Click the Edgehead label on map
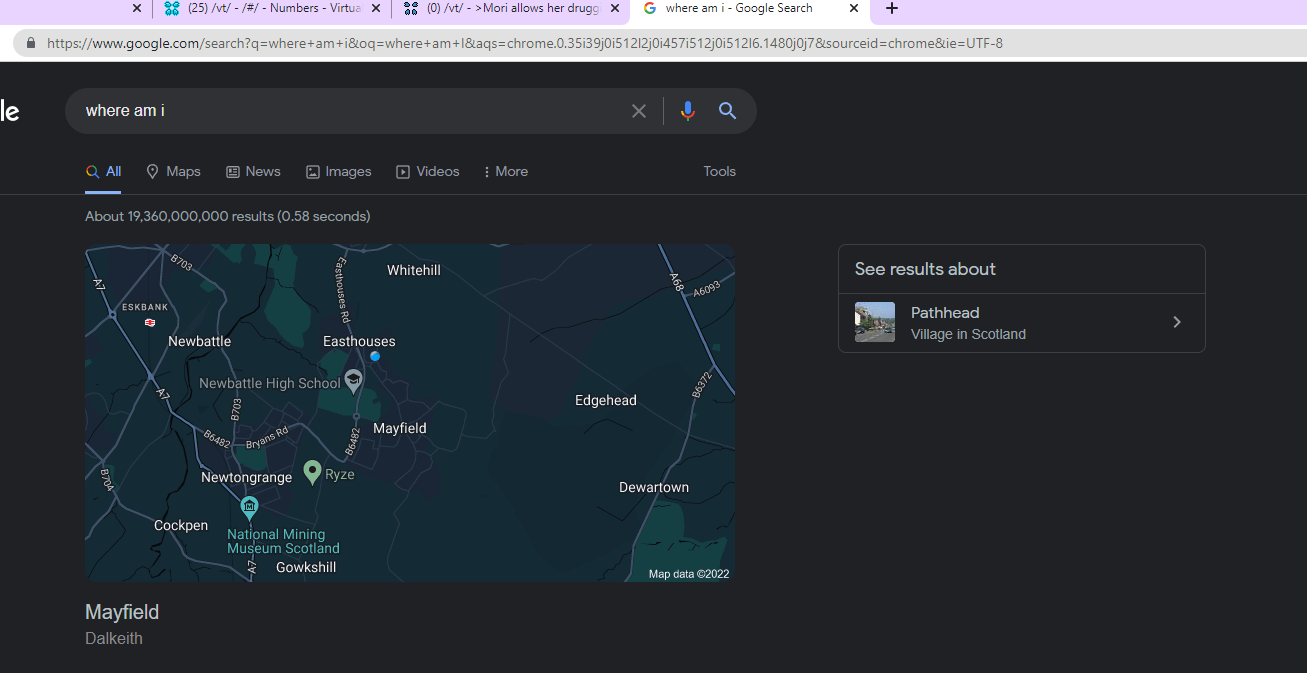The width and height of the screenshot is (1307, 673). coord(606,401)
